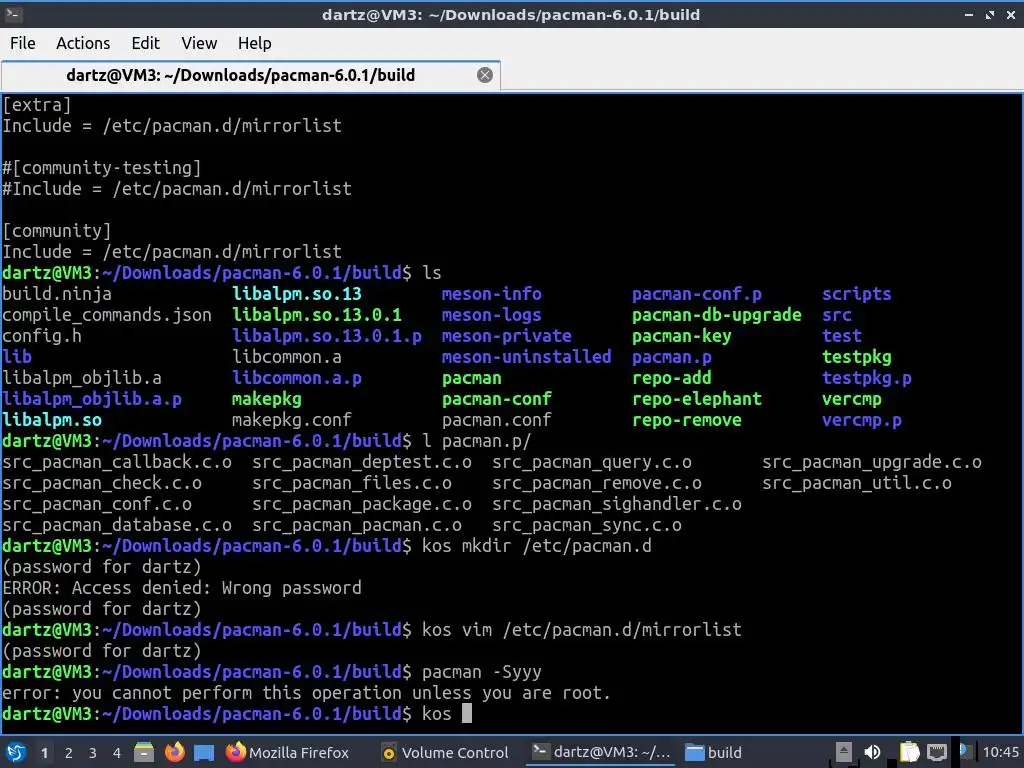Click the network monitor tray icon
Image resolution: width=1024 pixels, height=768 pixels.
937,752
